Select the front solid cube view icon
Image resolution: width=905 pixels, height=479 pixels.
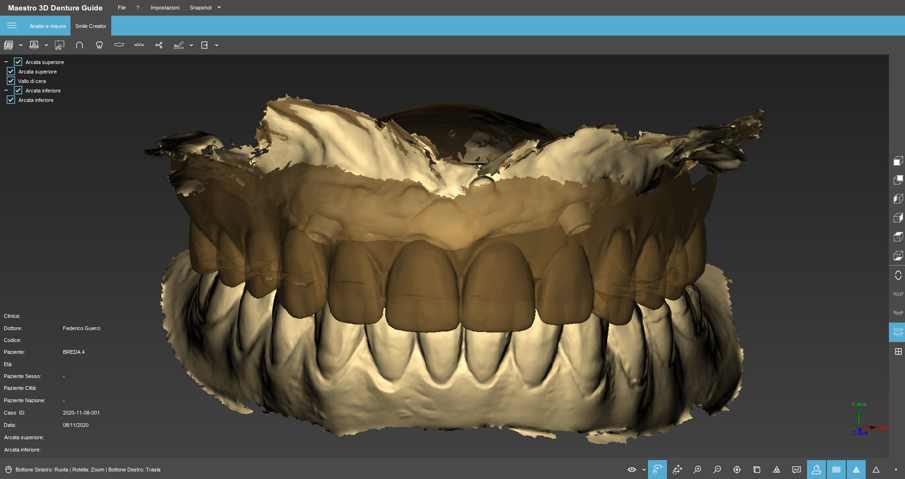click(x=898, y=161)
